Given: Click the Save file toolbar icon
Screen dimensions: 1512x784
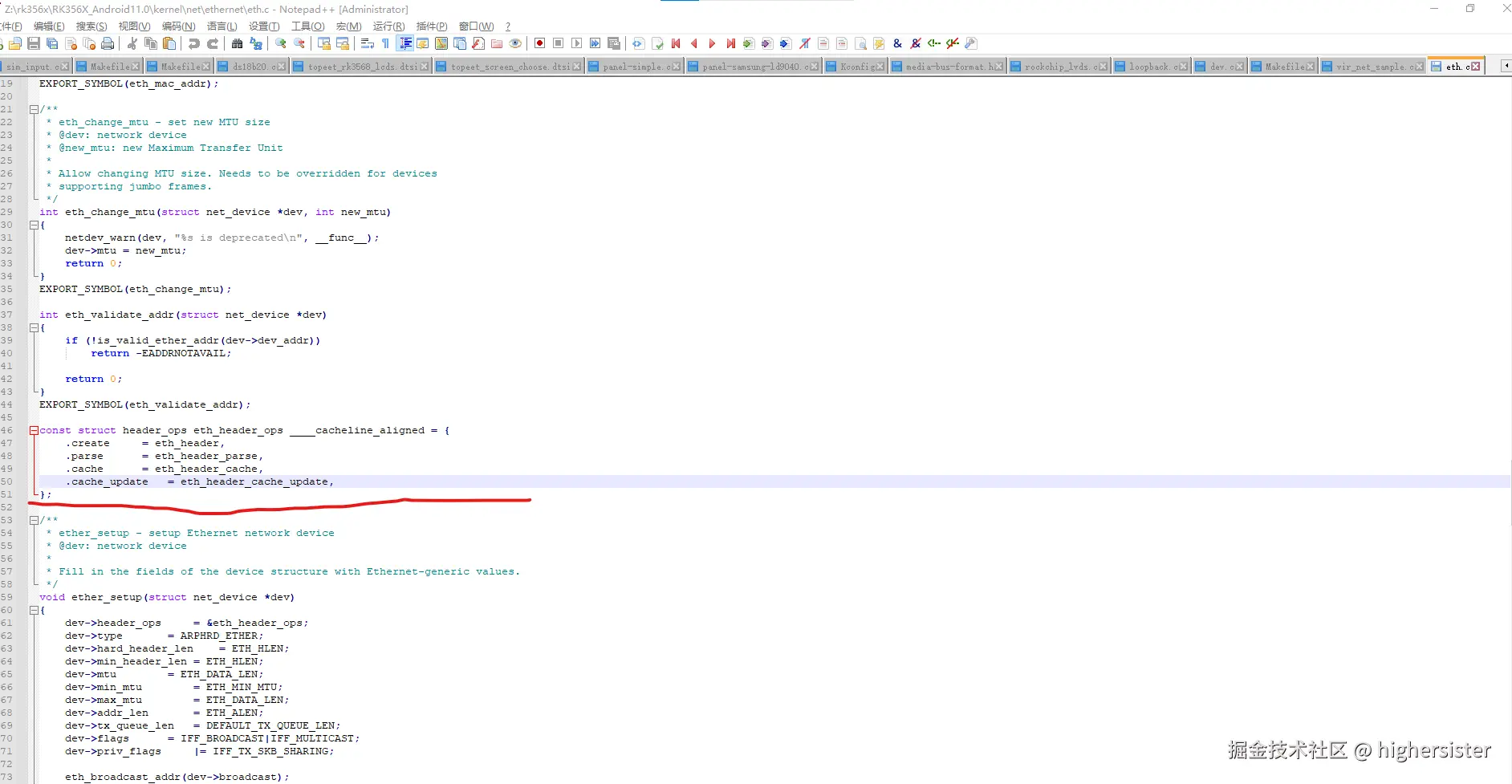Looking at the screenshot, I should [x=34, y=43].
